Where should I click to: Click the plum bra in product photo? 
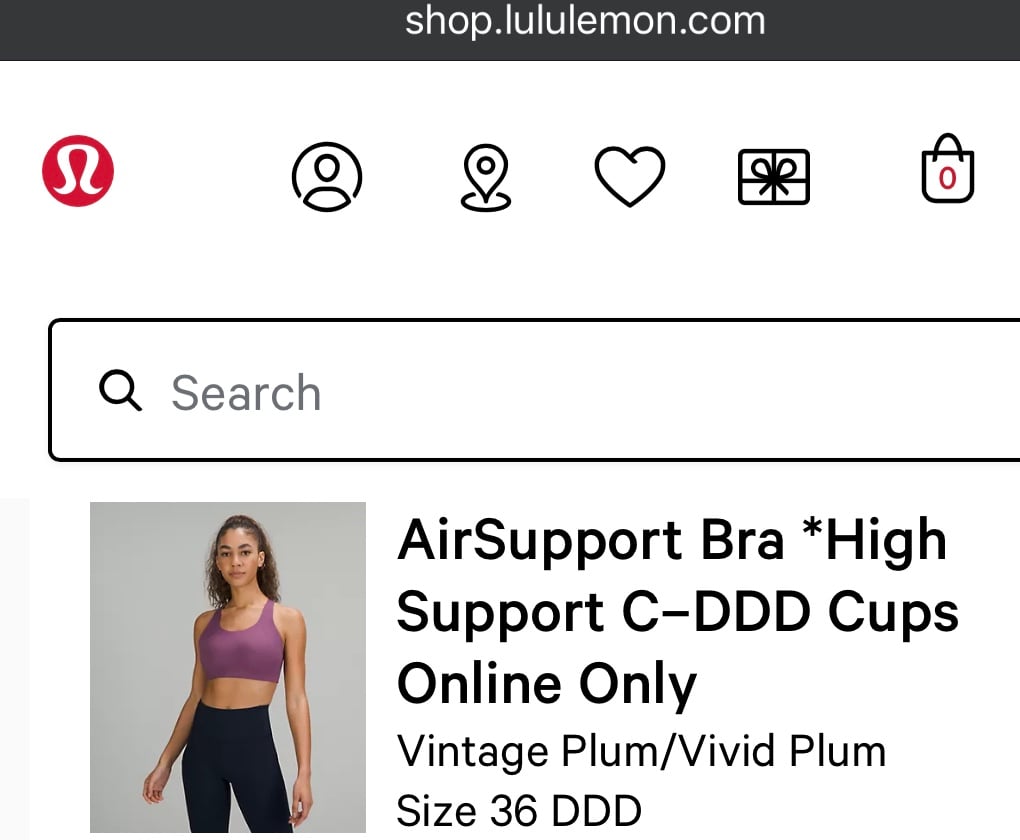[x=239, y=644]
